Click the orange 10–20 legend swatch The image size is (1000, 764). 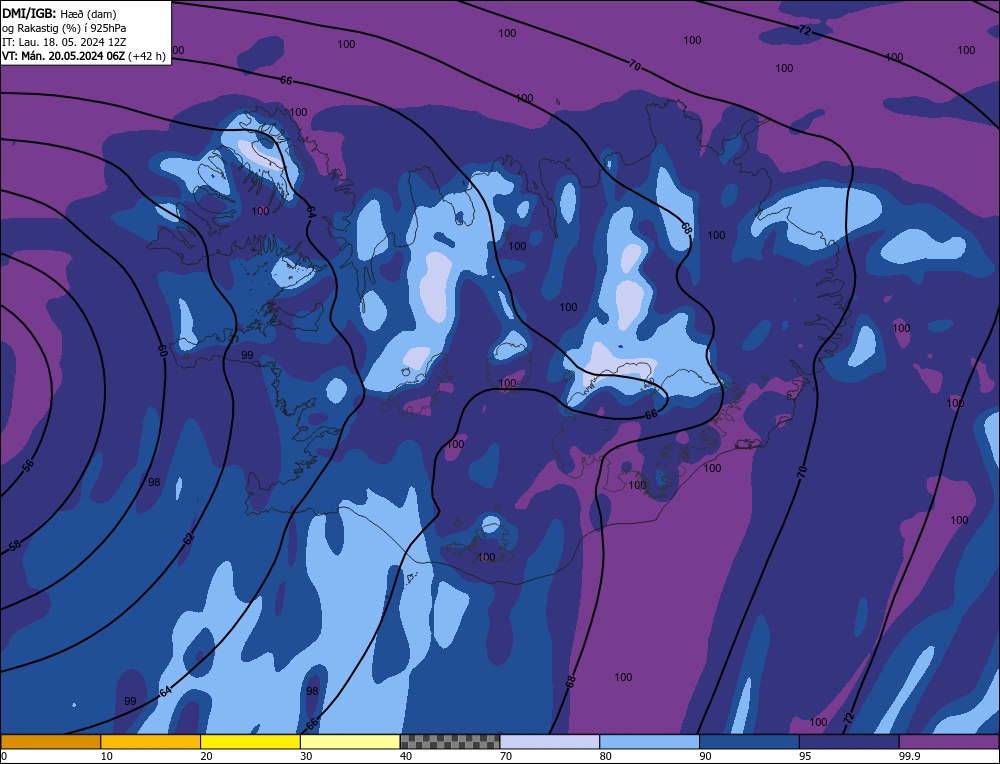[151, 742]
